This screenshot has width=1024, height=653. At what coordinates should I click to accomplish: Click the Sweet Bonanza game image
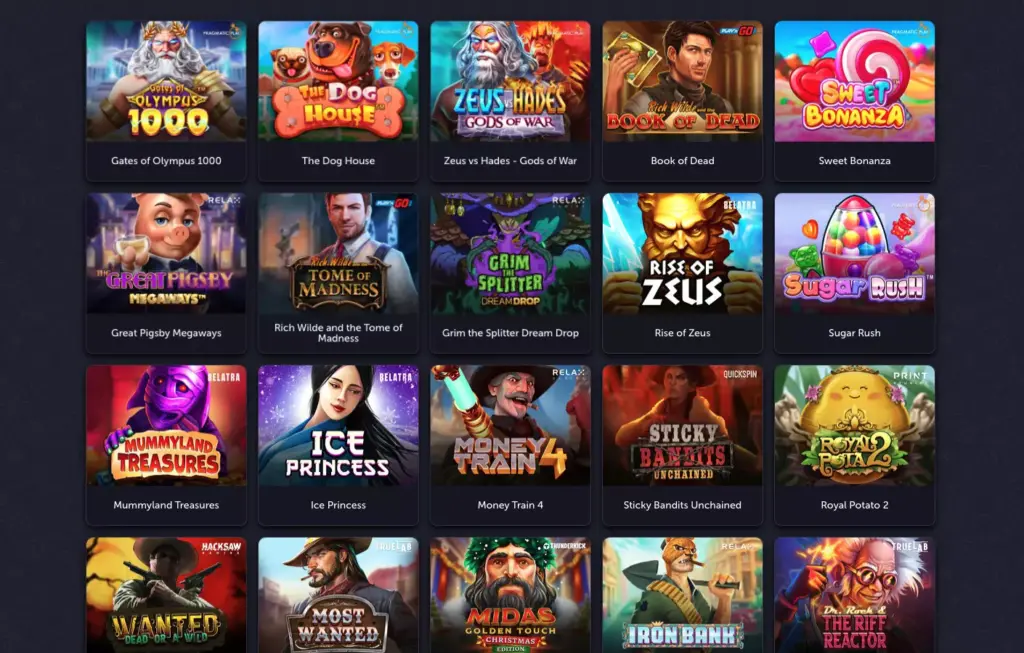pos(854,81)
